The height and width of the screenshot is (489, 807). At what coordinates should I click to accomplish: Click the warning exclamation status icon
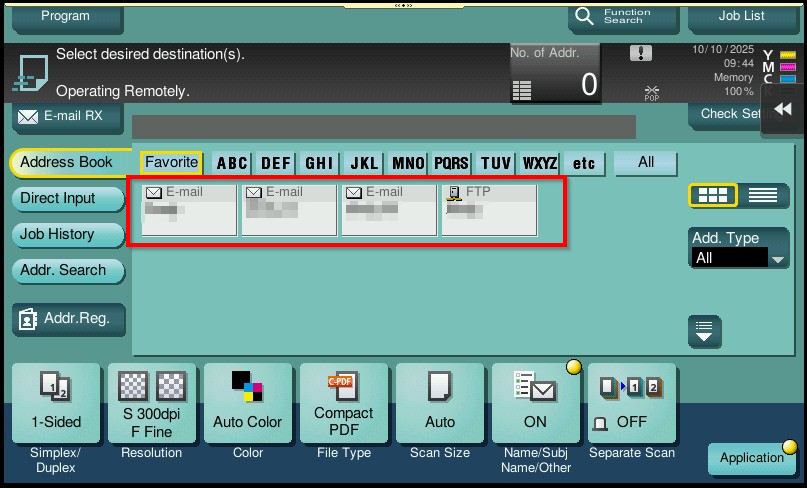click(642, 54)
